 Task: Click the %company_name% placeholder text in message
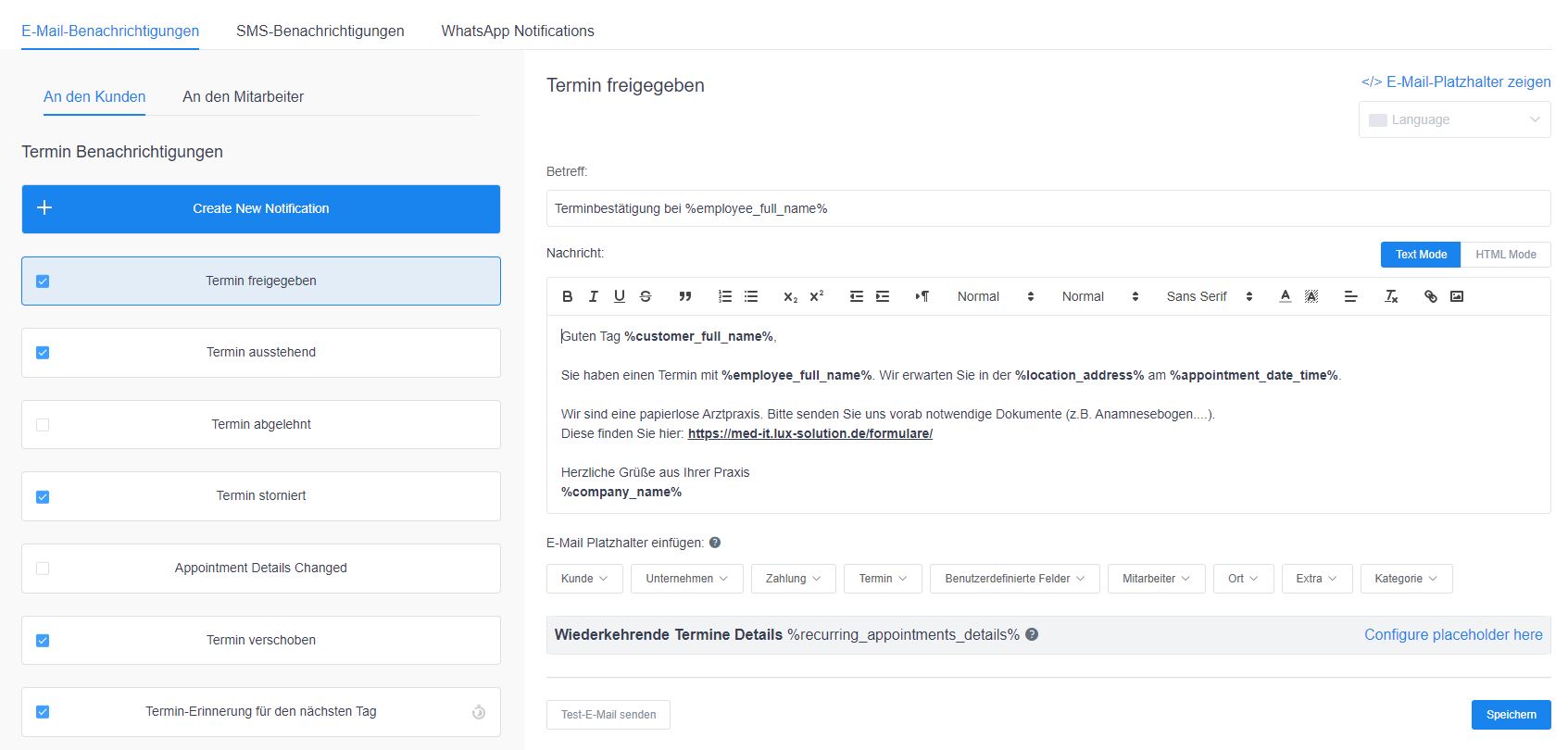tap(621, 492)
